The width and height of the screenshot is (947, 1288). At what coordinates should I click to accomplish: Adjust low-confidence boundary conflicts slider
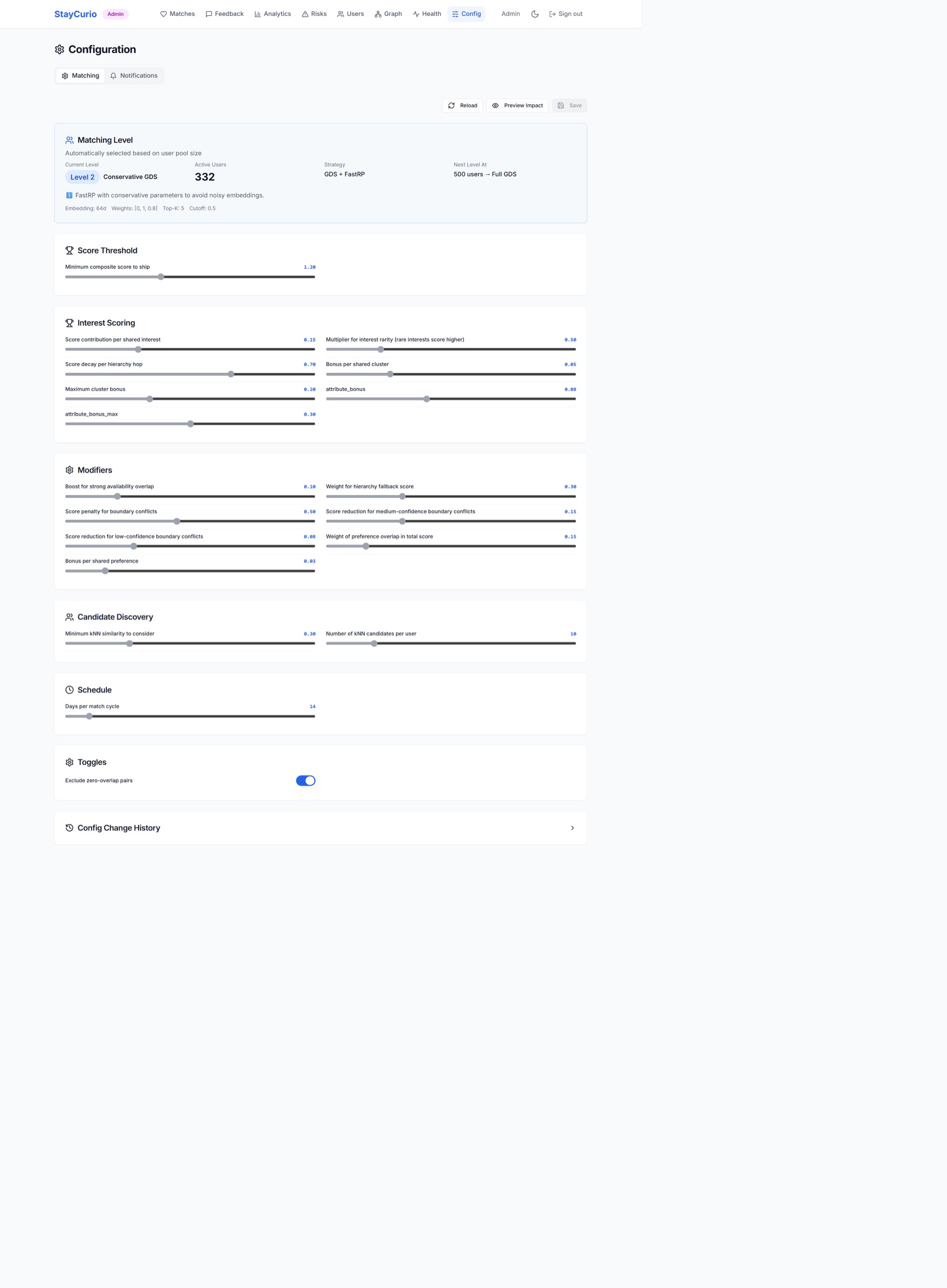click(x=190, y=546)
